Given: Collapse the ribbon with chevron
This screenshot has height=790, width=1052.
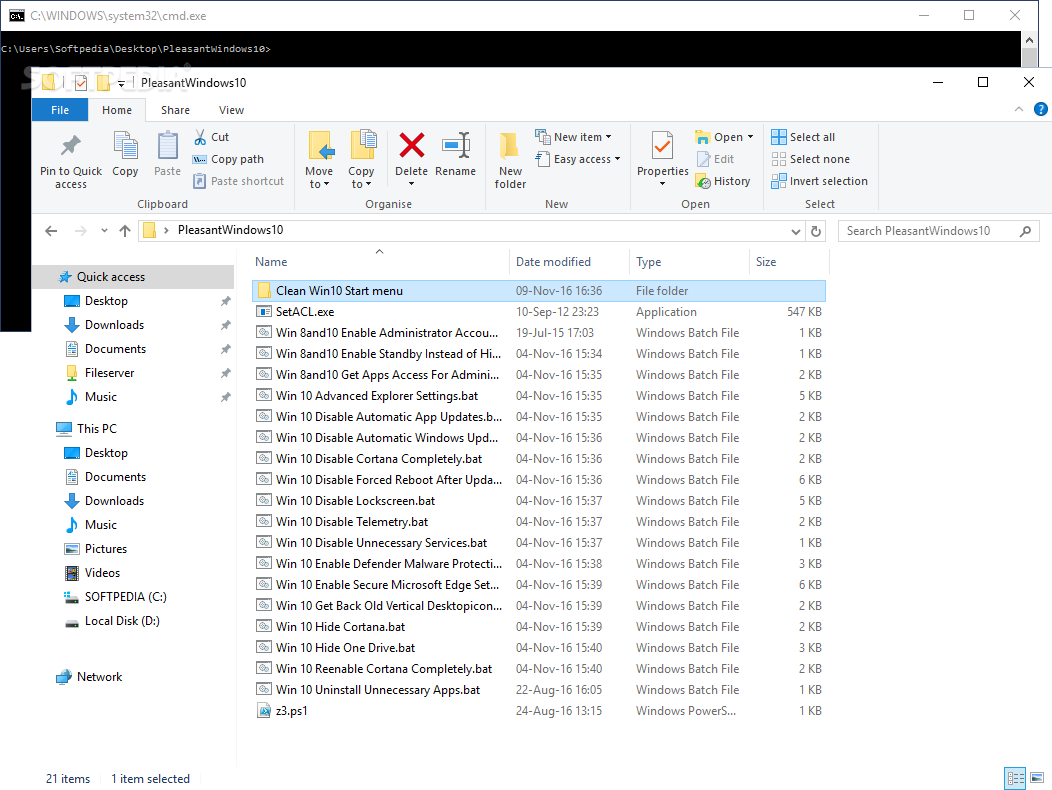Looking at the screenshot, I should (x=1018, y=109).
